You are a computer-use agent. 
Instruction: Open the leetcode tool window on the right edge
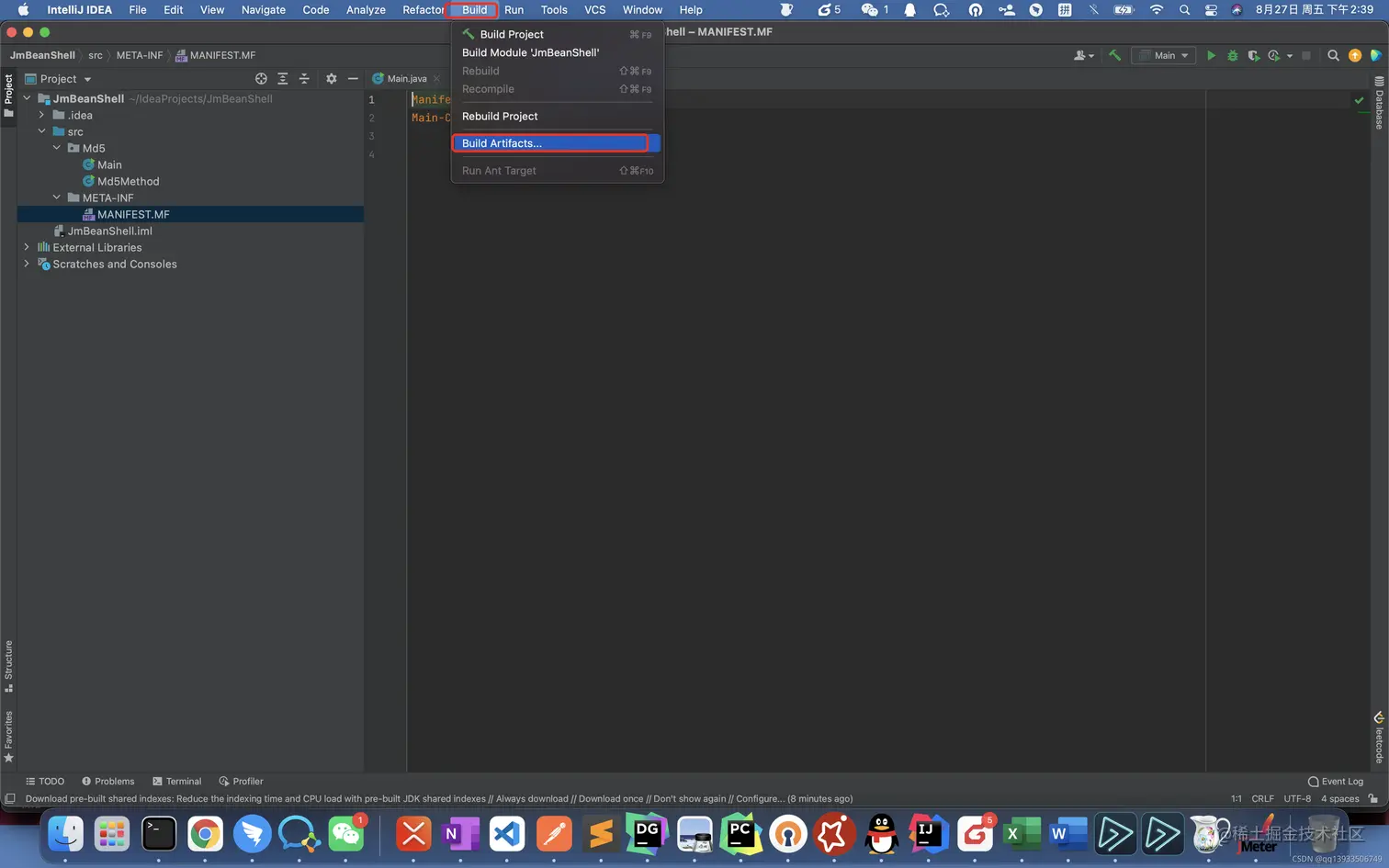pyautogui.click(x=1379, y=737)
